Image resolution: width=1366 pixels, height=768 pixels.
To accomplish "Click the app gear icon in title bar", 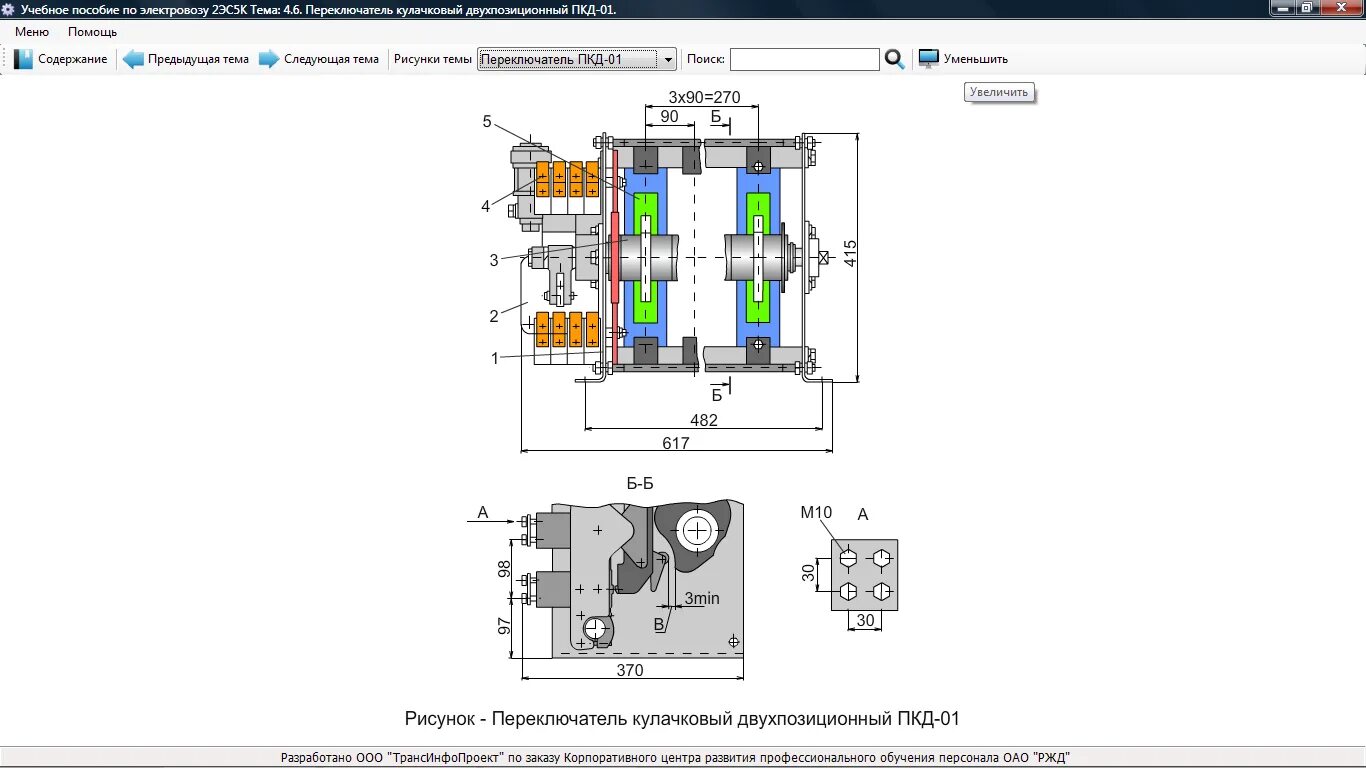I will pos(9,9).
